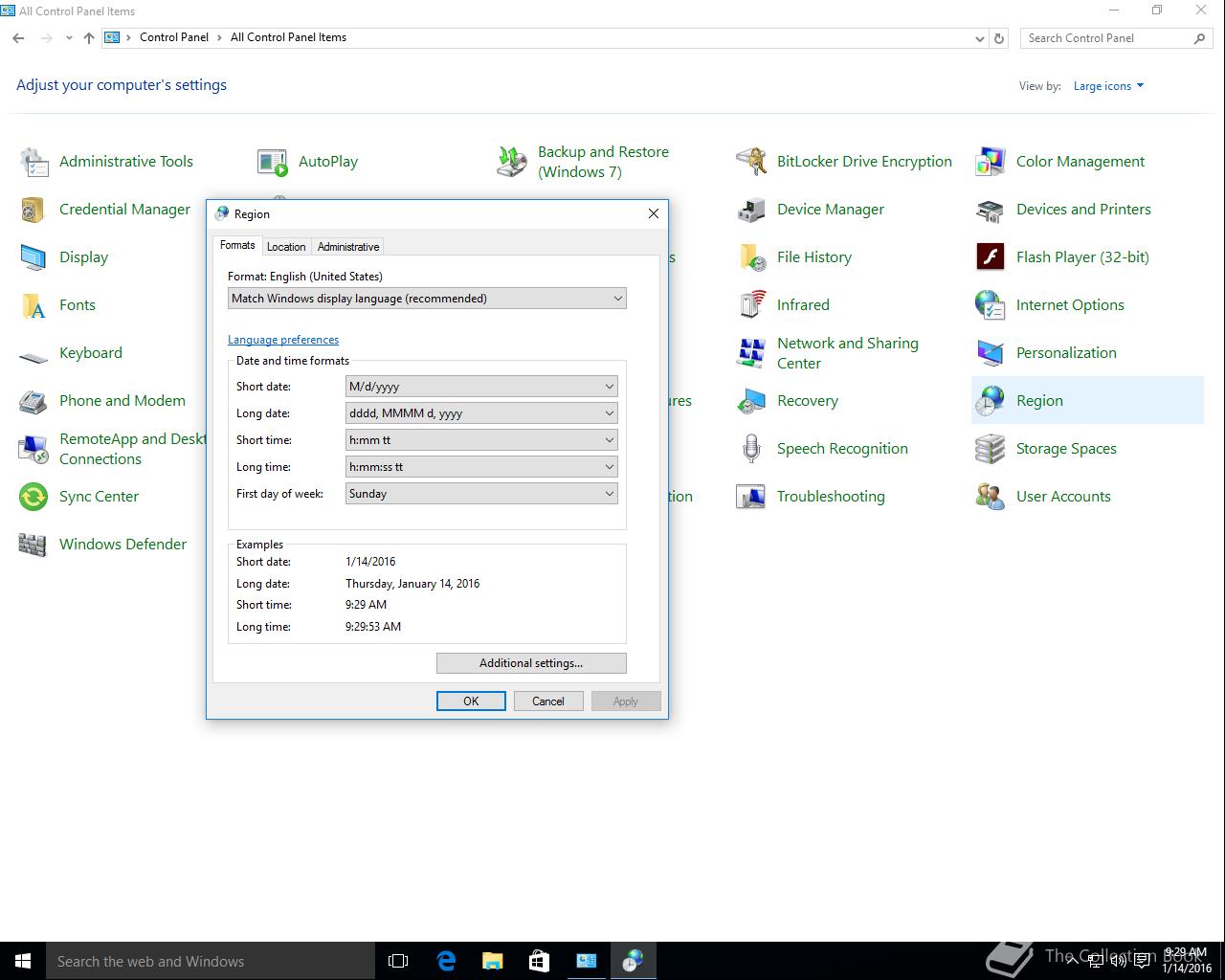The height and width of the screenshot is (980, 1225).
Task: Launch Microsoft Edge from taskbar
Action: pyautogui.click(x=446, y=961)
